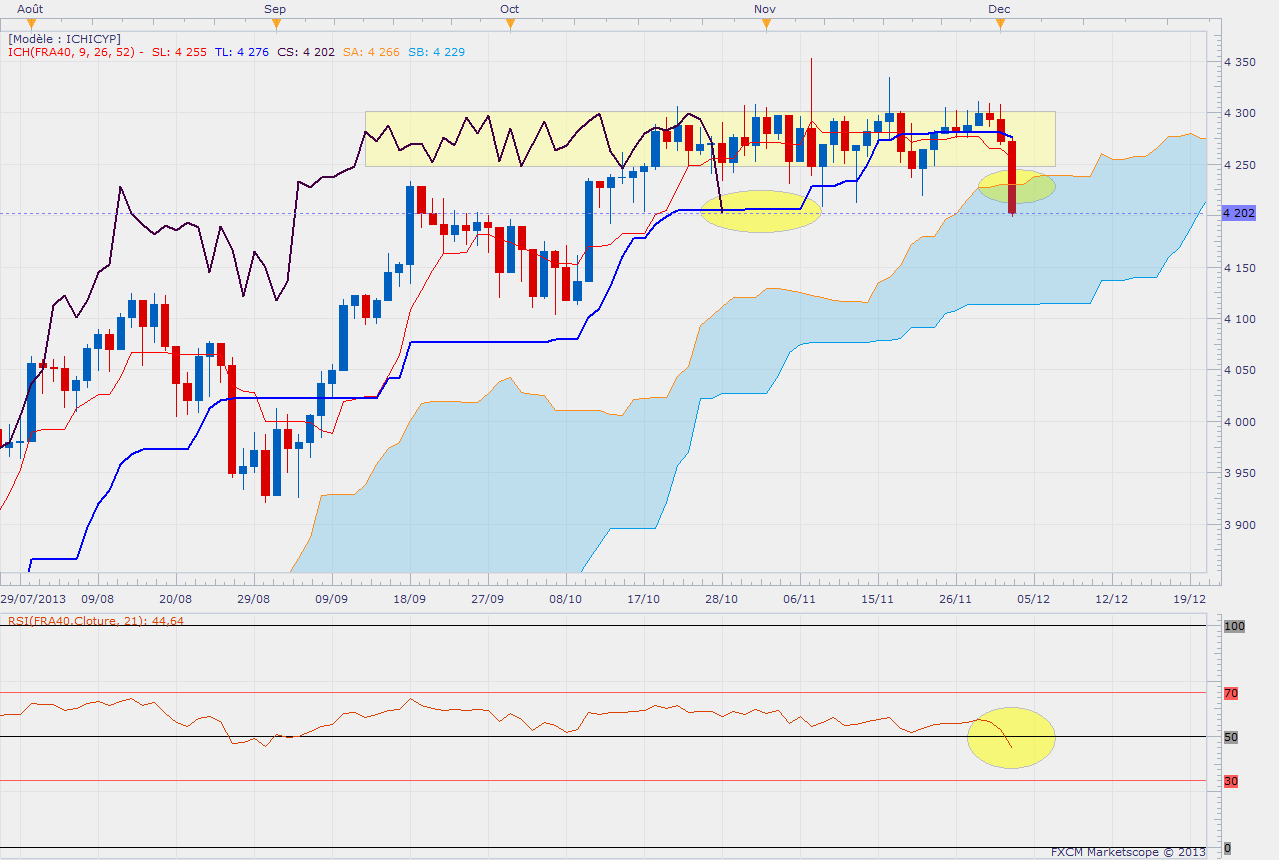This screenshot has height=860, width=1279.
Task: Select the Août month label
Action: [x=32, y=9]
